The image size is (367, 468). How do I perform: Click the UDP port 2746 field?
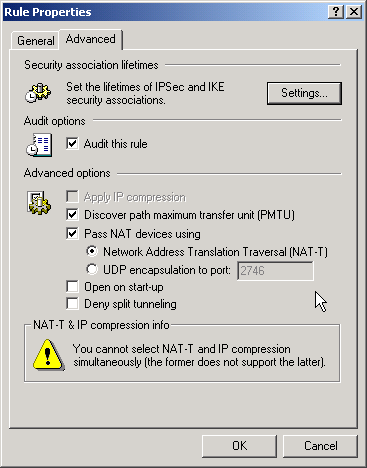[275, 271]
